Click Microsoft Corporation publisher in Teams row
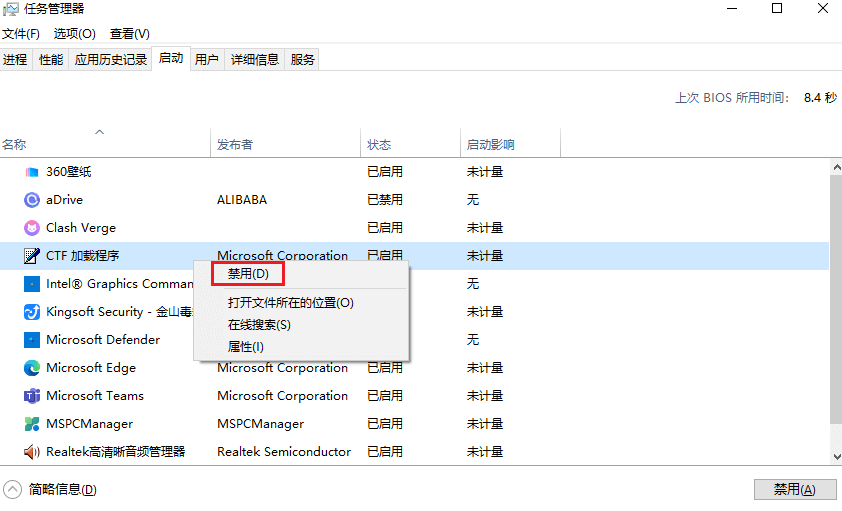 pyautogui.click(x=282, y=396)
